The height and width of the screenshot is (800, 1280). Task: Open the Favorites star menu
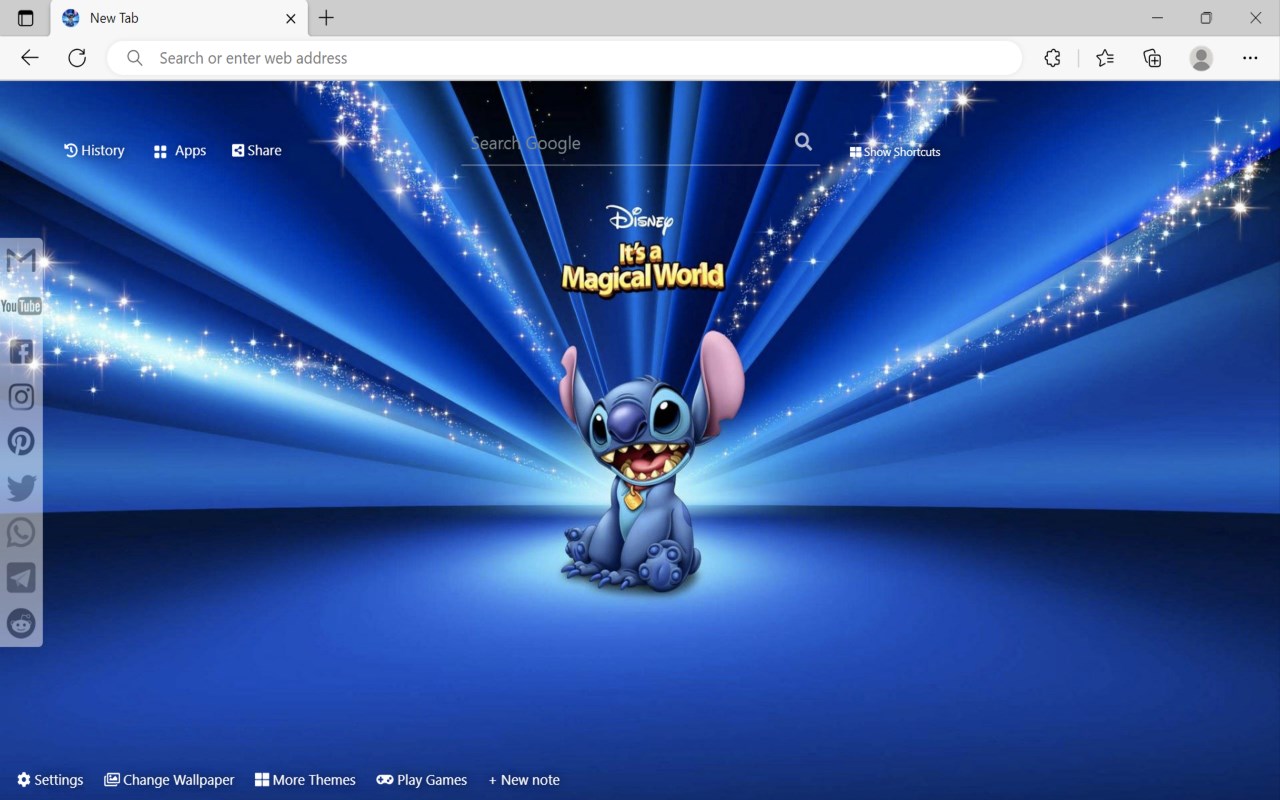(1105, 58)
